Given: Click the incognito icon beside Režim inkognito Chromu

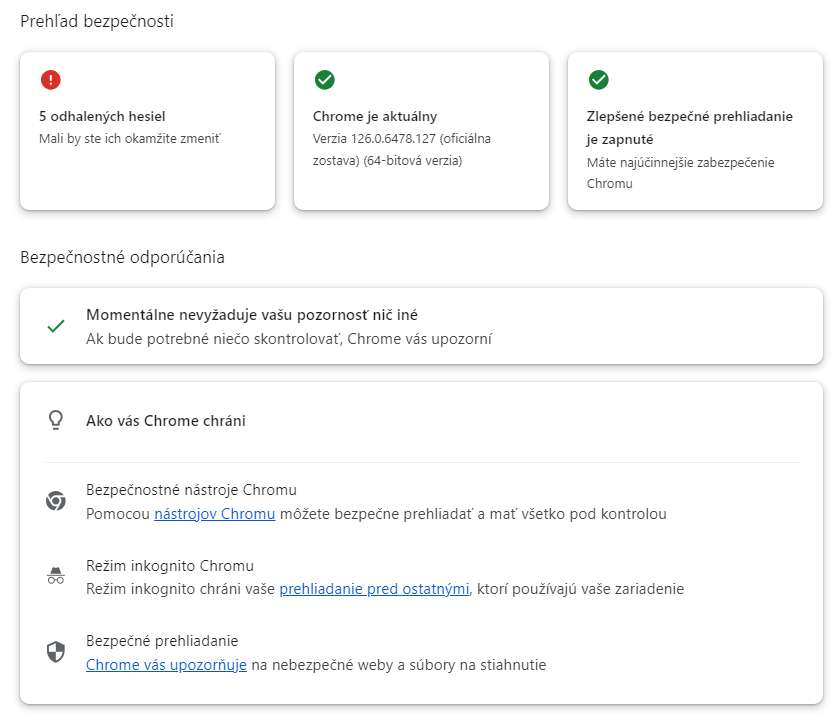Looking at the screenshot, I should point(56,576).
